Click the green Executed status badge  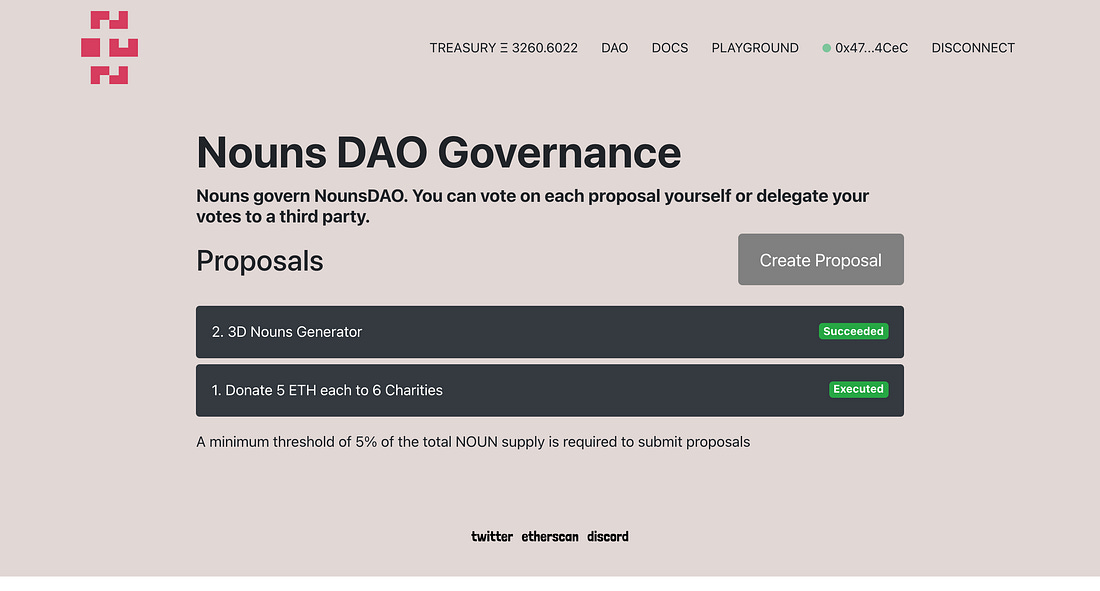[x=858, y=389]
